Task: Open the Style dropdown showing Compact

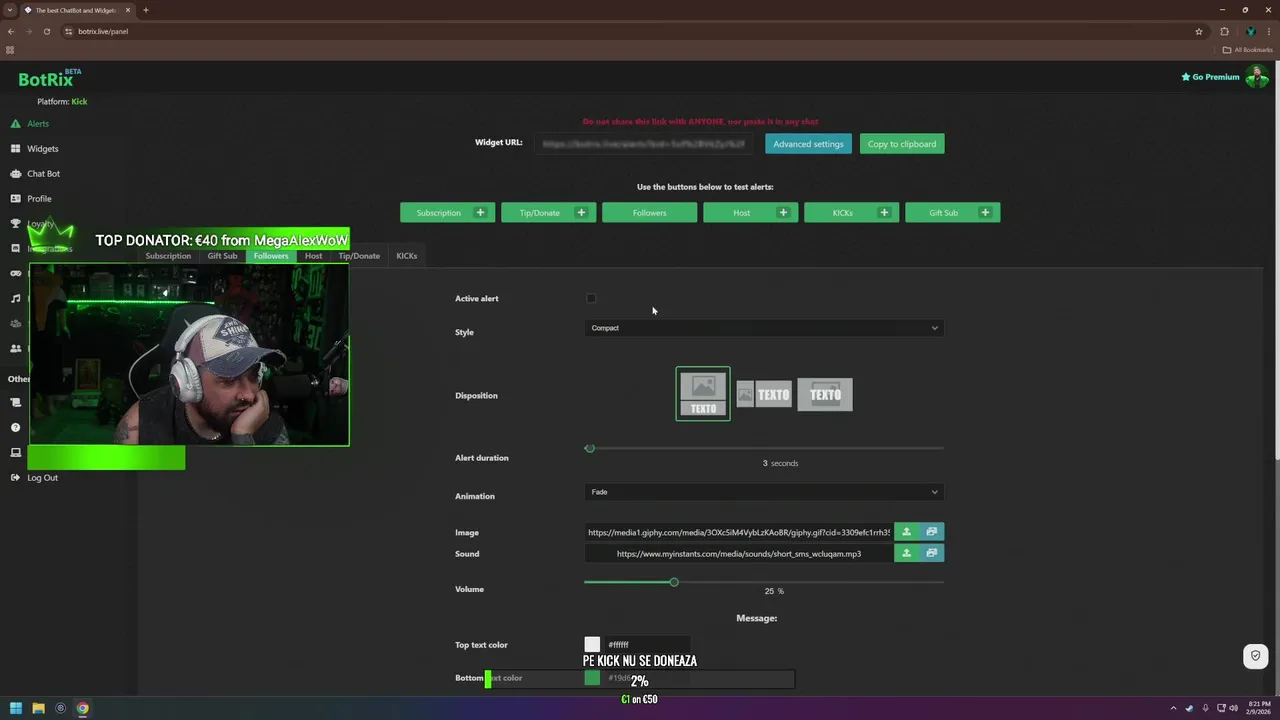Action: pyautogui.click(x=764, y=328)
